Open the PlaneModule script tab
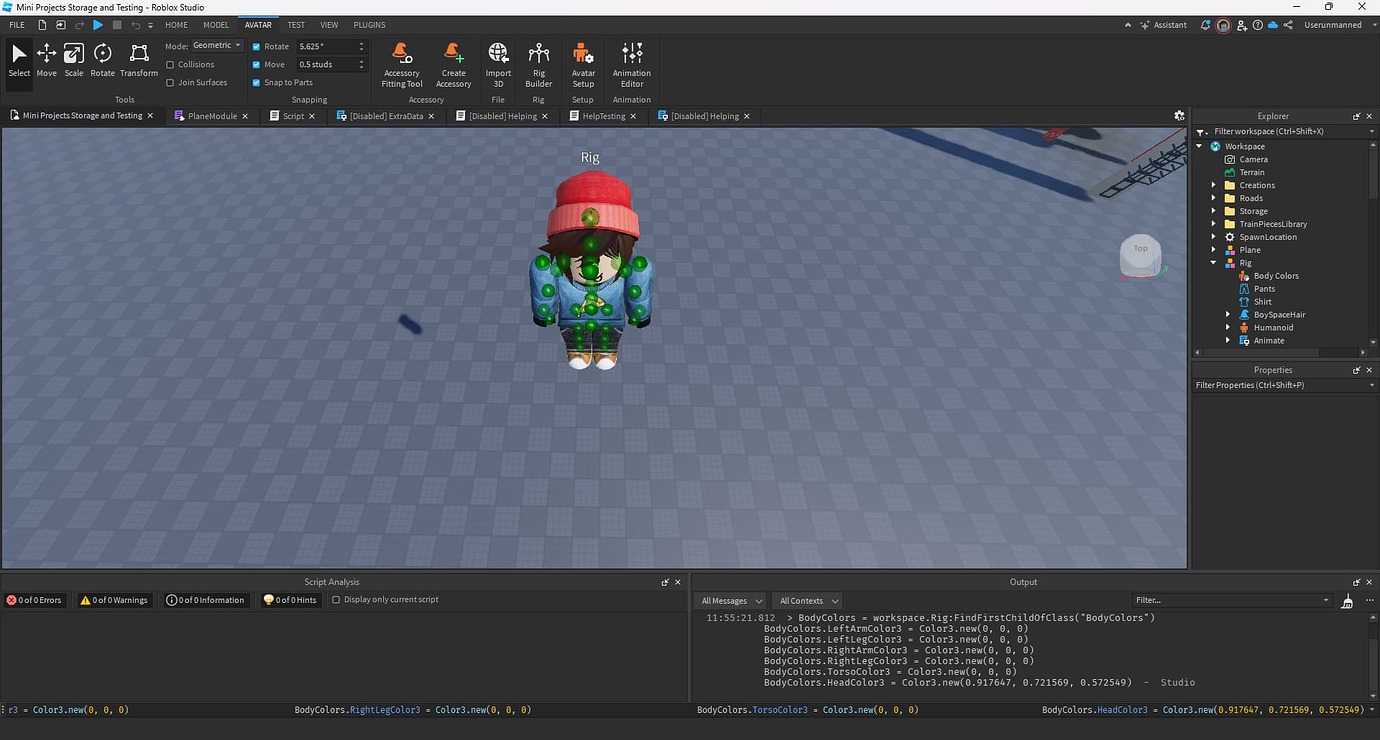Viewport: 1380px width, 740px height. (212, 116)
